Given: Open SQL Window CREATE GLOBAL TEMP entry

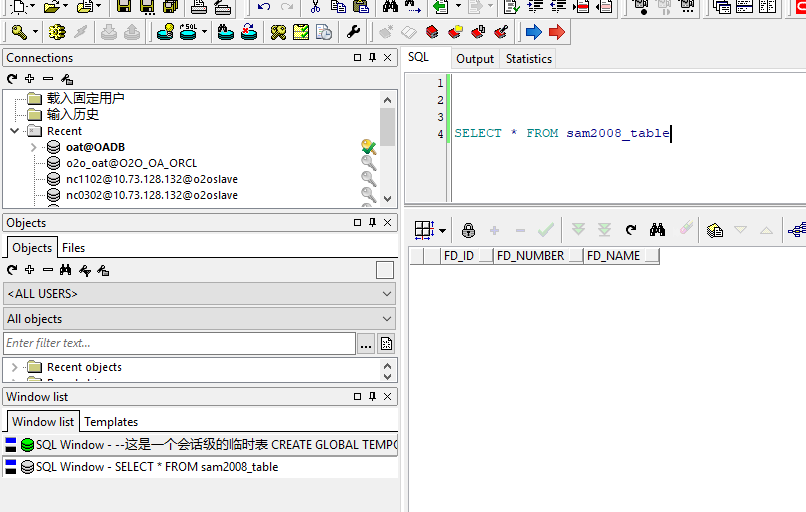Looking at the screenshot, I should coord(200,445).
